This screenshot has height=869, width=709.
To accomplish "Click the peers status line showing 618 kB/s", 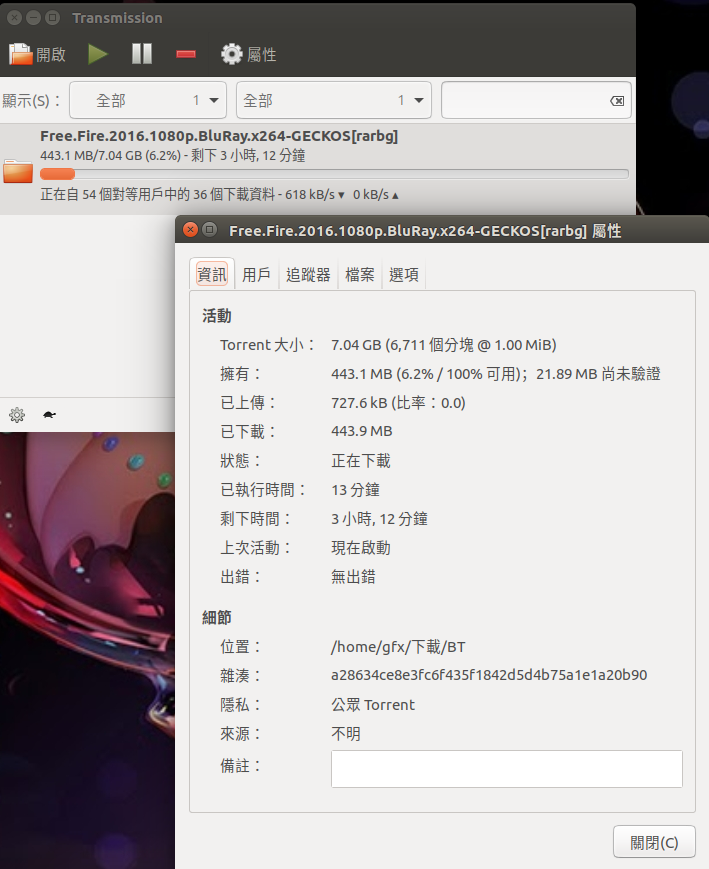I will point(220,195).
